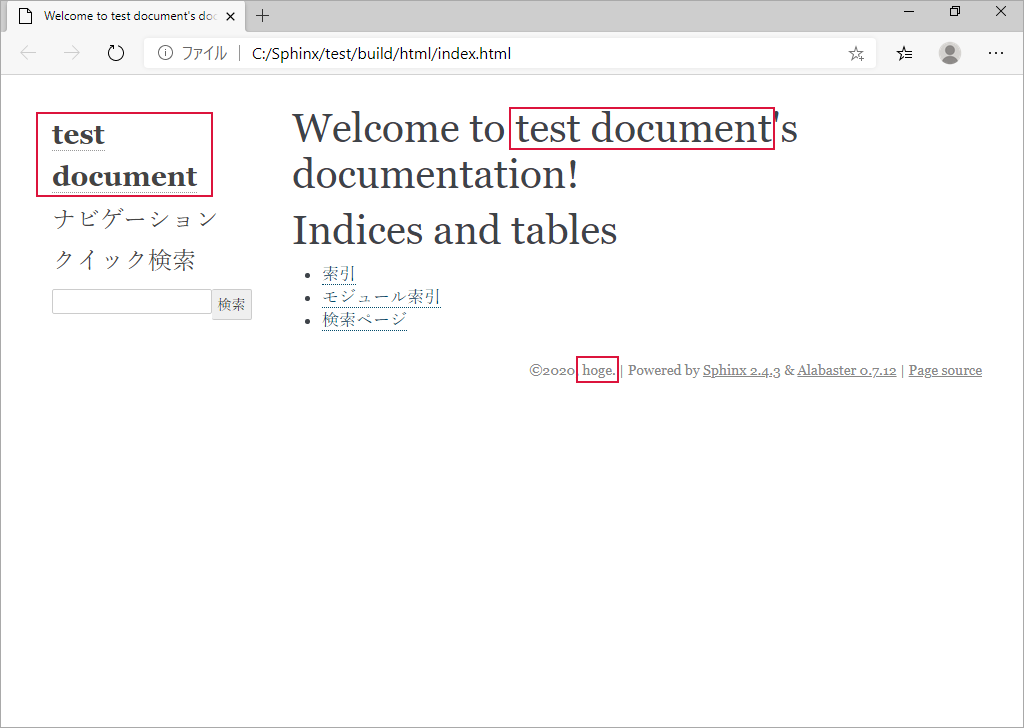Open the Page source link
Screen dimensions: 1024x728
pos(945,370)
